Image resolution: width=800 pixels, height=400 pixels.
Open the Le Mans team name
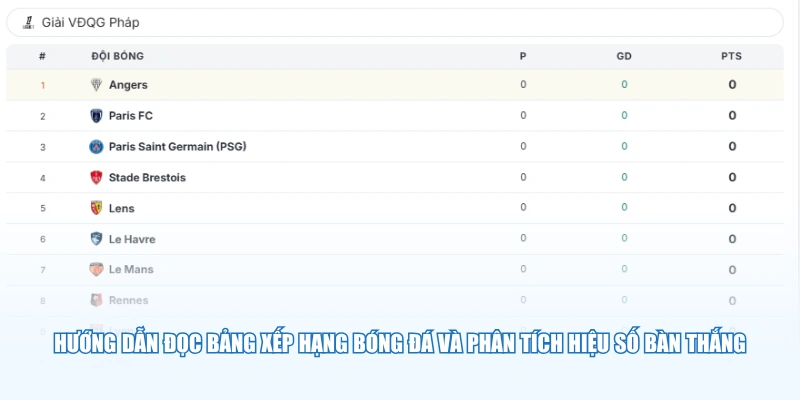coord(131,269)
